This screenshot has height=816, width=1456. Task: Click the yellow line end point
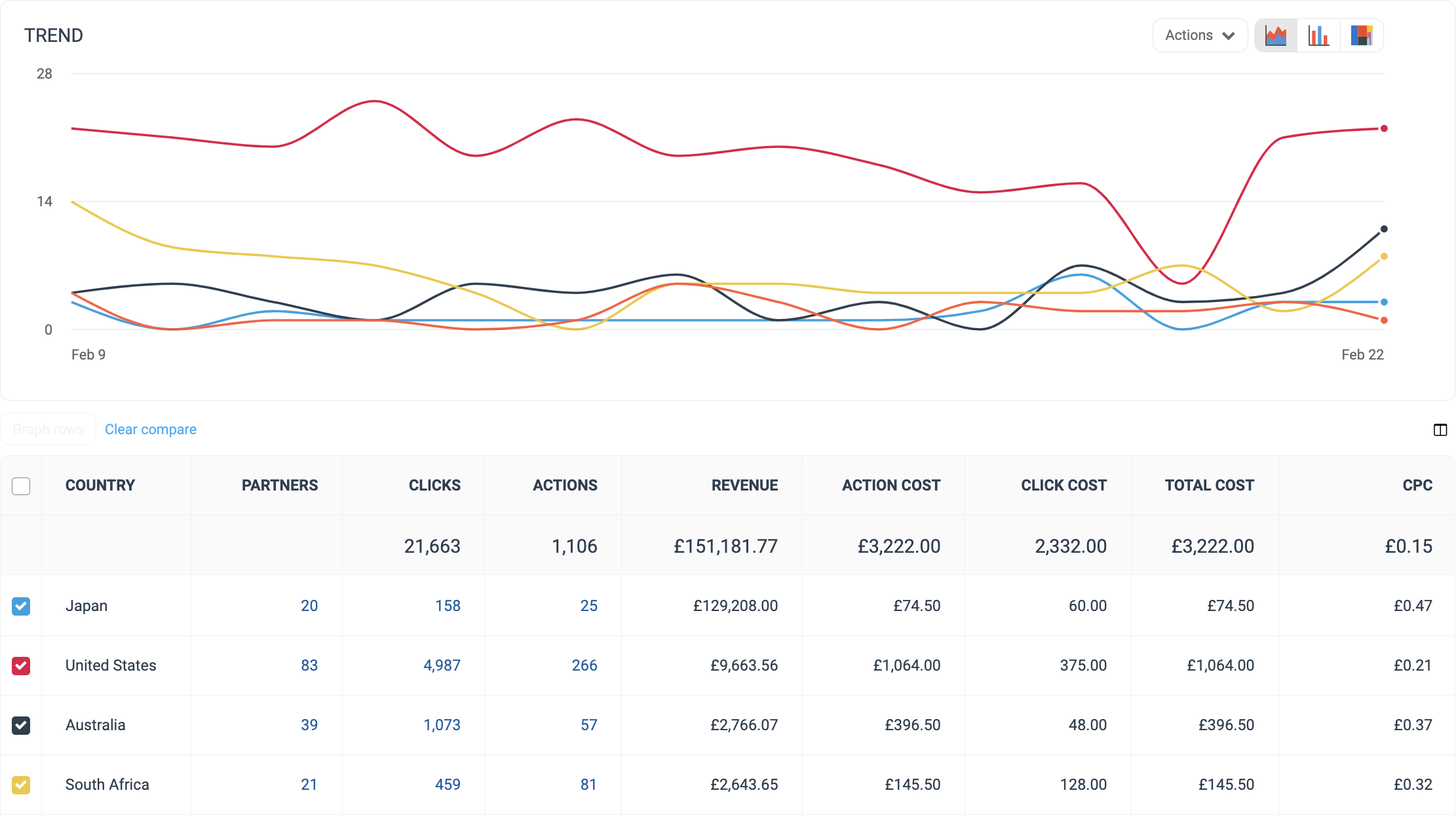click(x=1384, y=257)
